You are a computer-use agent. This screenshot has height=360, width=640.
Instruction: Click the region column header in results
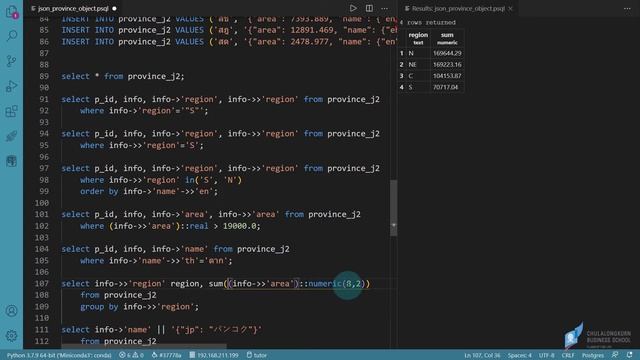click(418, 38)
